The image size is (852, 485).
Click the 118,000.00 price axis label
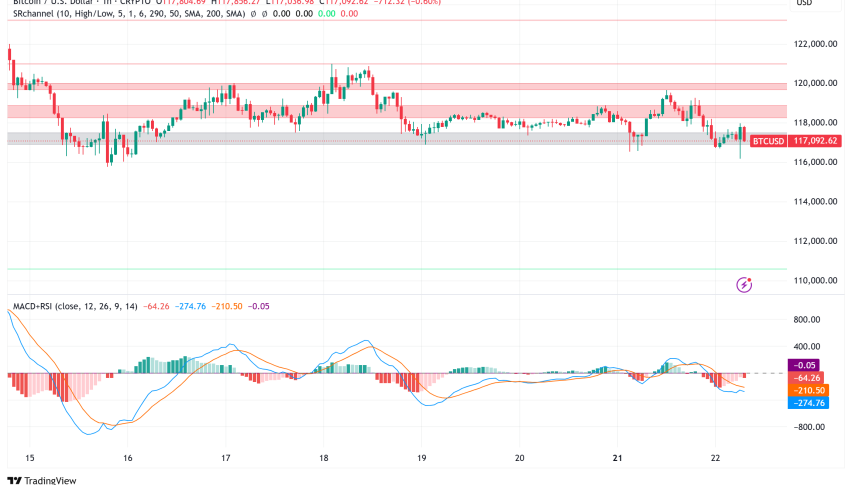point(815,123)
